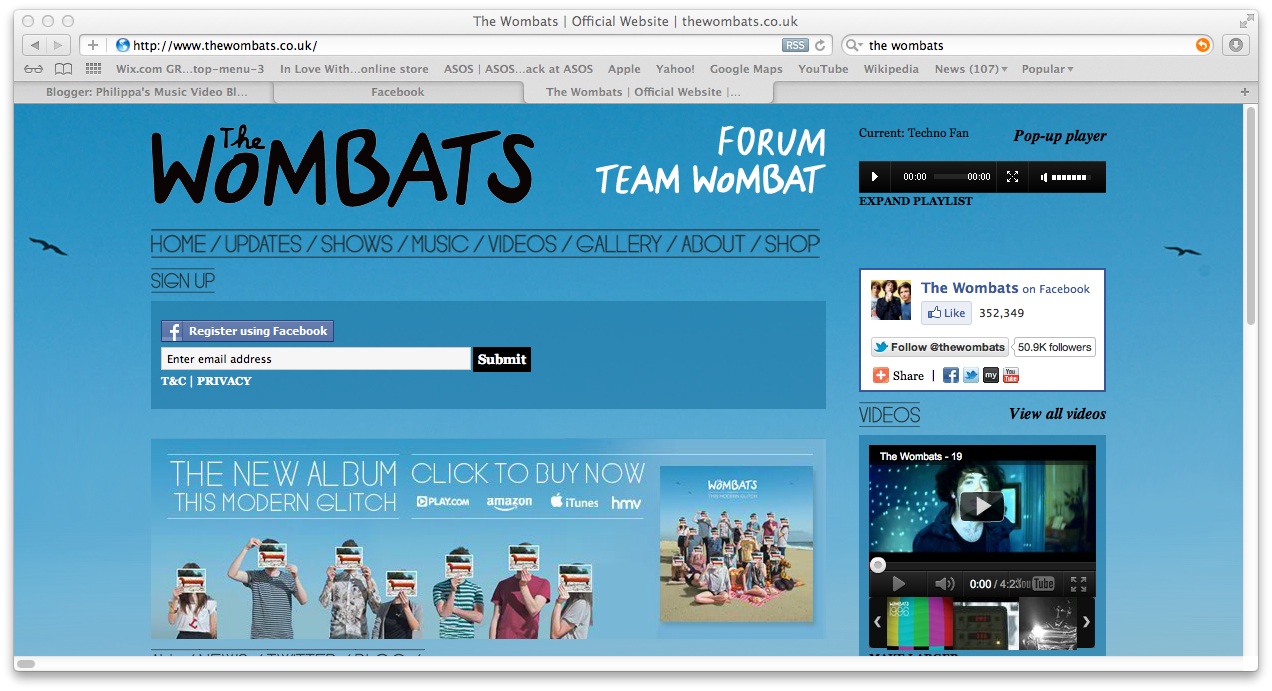Open the T&C link
The width and height of the screenshot is (1272, 691).
point(173,381)
